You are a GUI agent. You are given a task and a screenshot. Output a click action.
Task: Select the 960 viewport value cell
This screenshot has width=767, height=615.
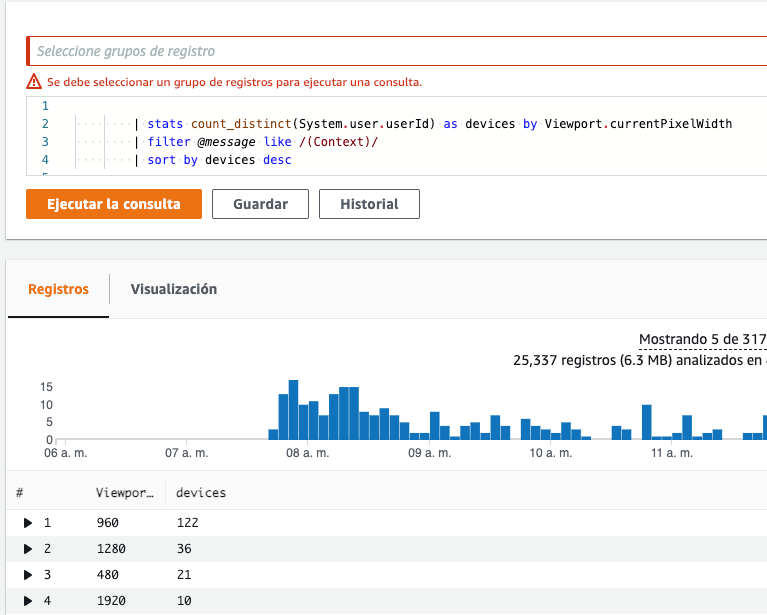tap(108, 522)
